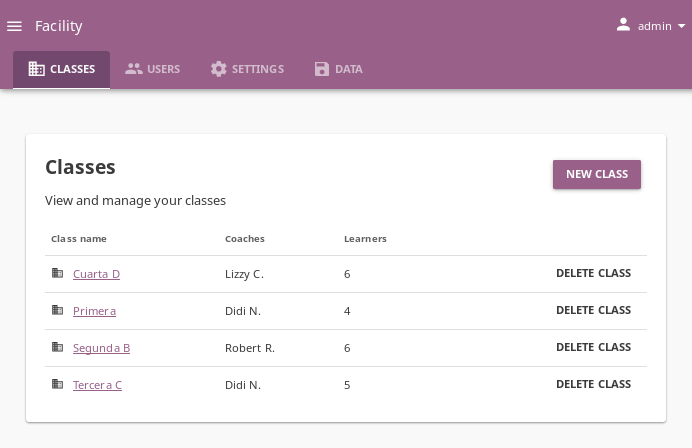
Task: Open the hamburger navigation menu
Action: (x=14, y=26)
